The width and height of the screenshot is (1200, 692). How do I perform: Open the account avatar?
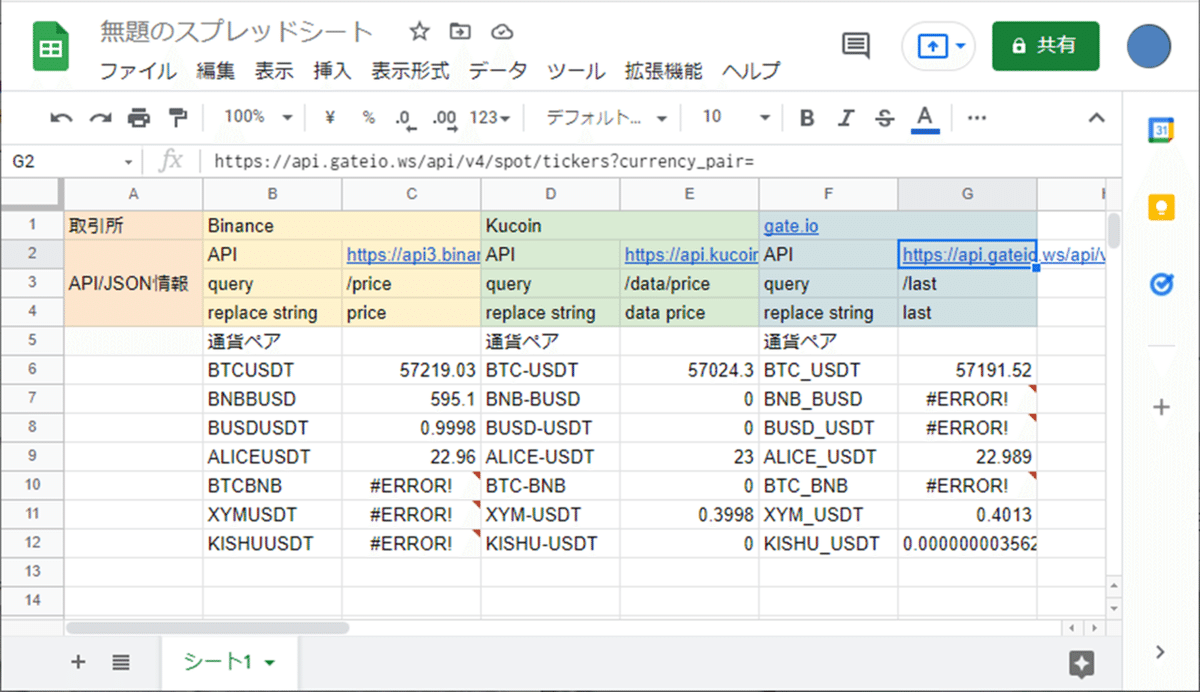click(x=1148, y=46)
